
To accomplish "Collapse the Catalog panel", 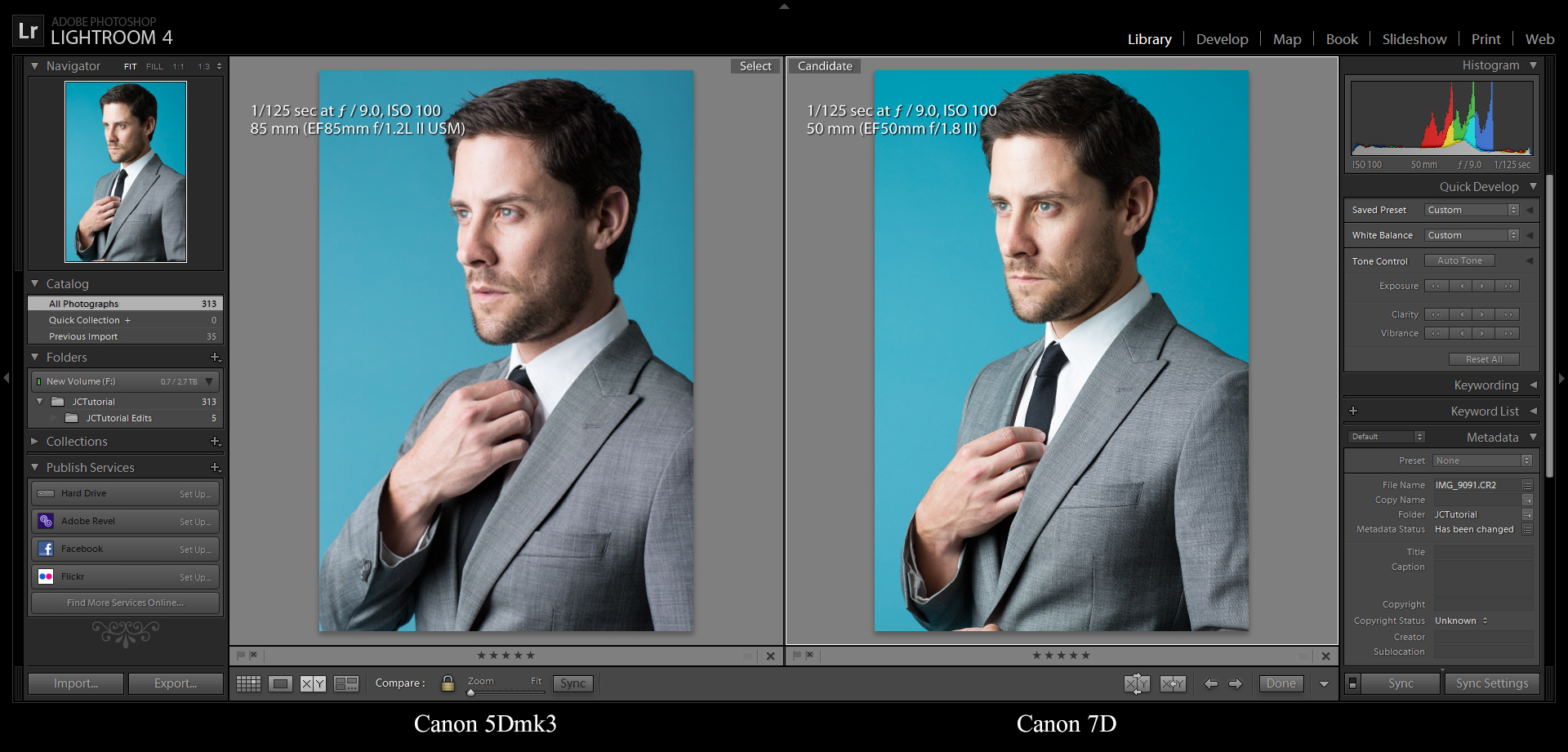I will coord(34,284).
